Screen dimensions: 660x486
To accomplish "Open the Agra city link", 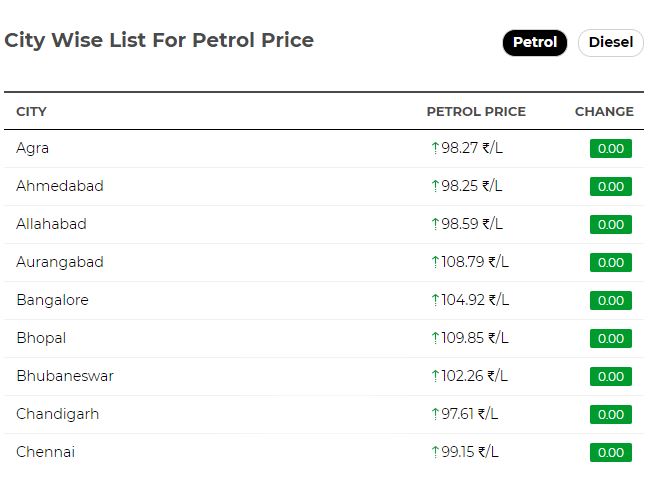I will click(32, 149).
